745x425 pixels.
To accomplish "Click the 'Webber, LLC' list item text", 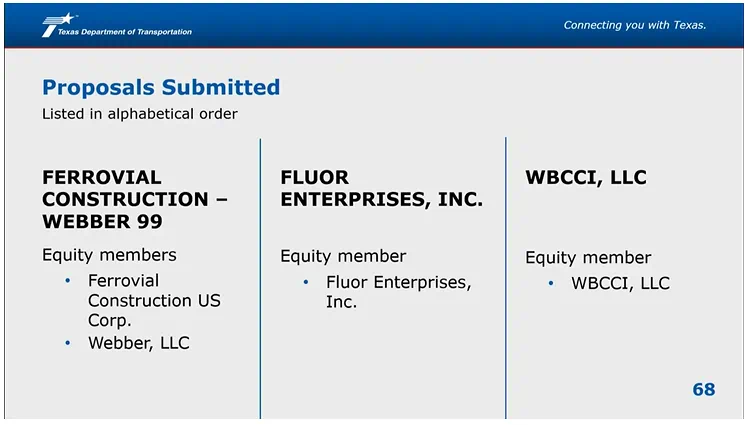I will [139, 343].
